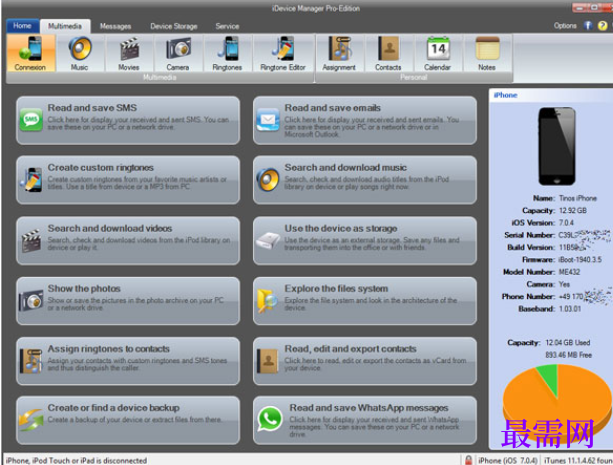Click iTunes 11.1.4.62 status bar entry
The height and width of the screenshot is (465, 613).
tap(578, 460)
